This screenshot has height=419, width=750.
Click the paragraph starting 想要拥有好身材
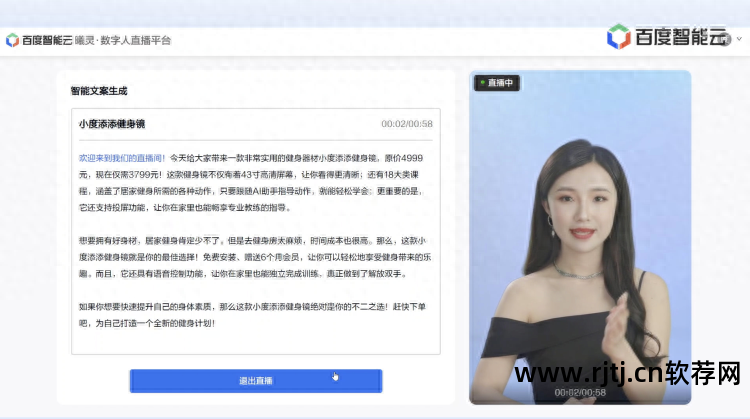(x=255, y=257)
